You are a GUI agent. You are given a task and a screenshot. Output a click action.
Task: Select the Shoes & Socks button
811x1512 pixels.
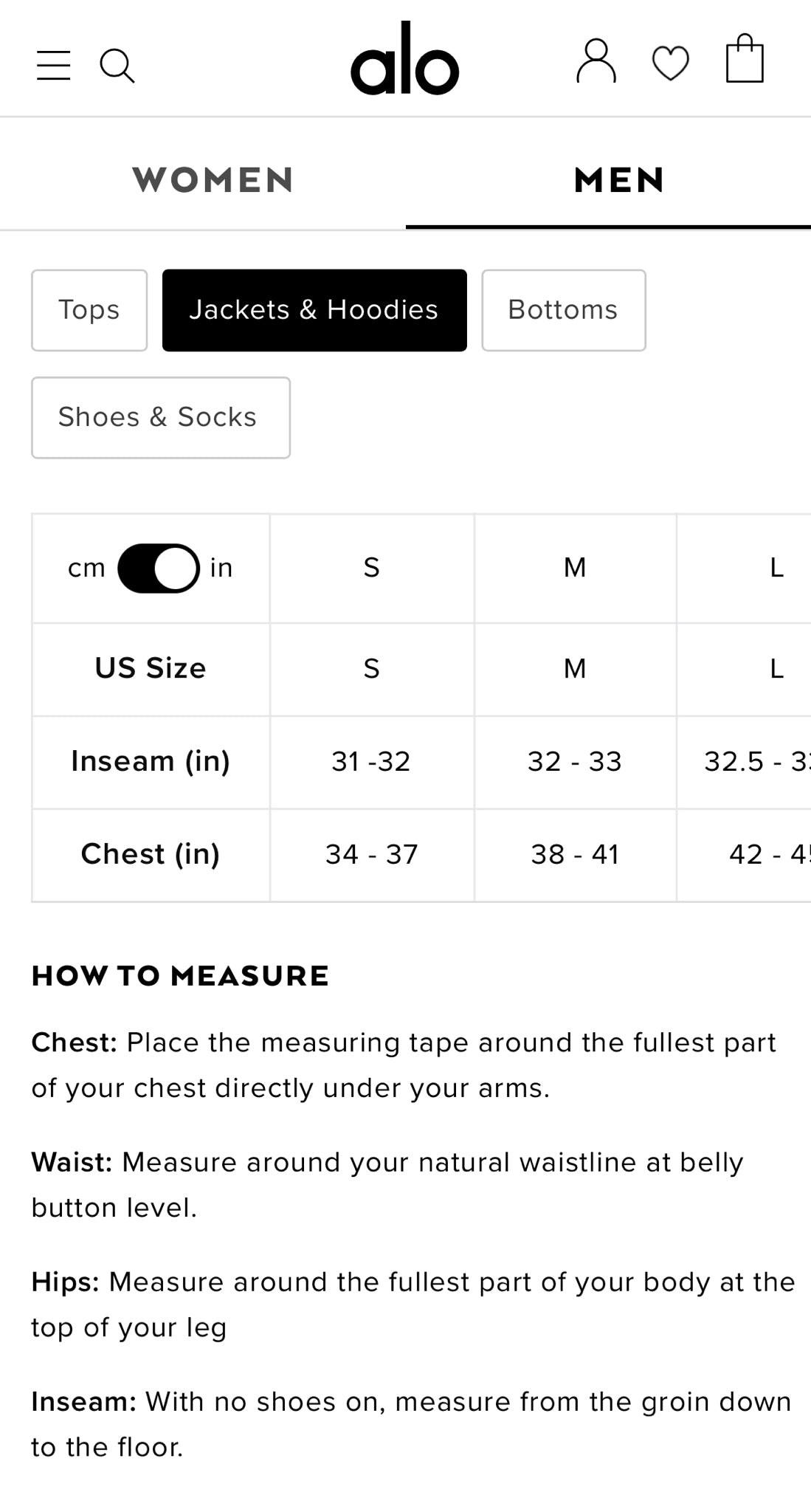[x=160, y=418]
